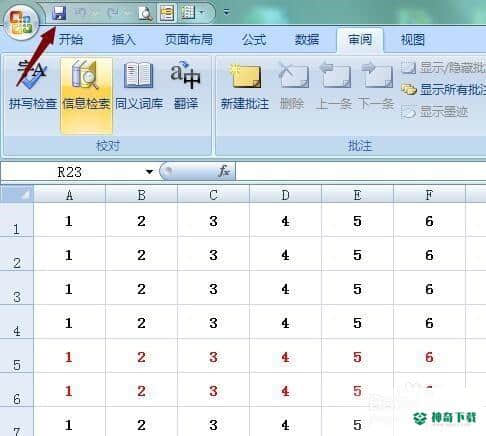Viewport: 486px width, 436px height.
Task: Insert a new comment with 新建批注
Action: (x=245, y=86)
